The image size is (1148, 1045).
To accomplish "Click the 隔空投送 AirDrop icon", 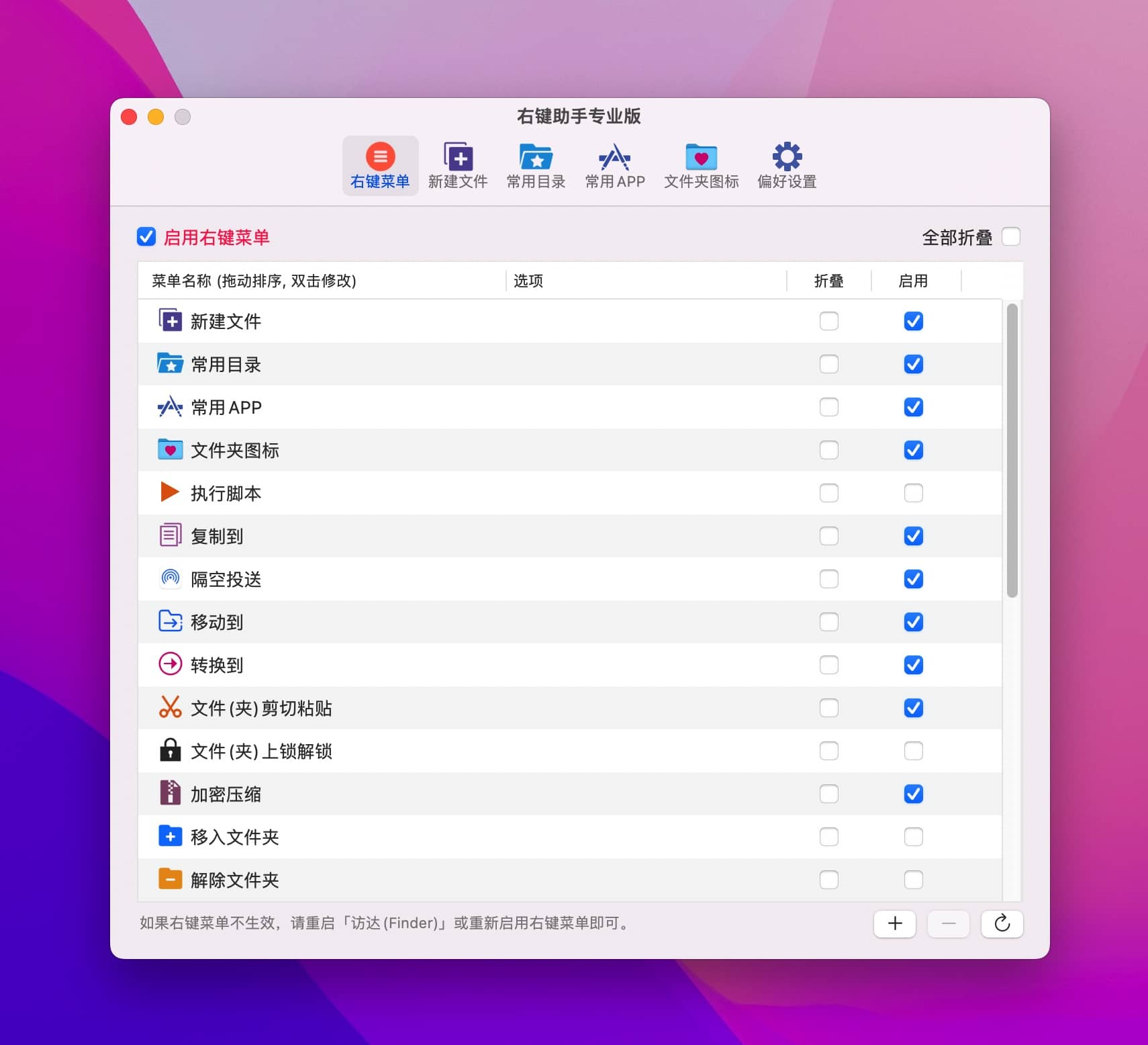I will point(171,578).
